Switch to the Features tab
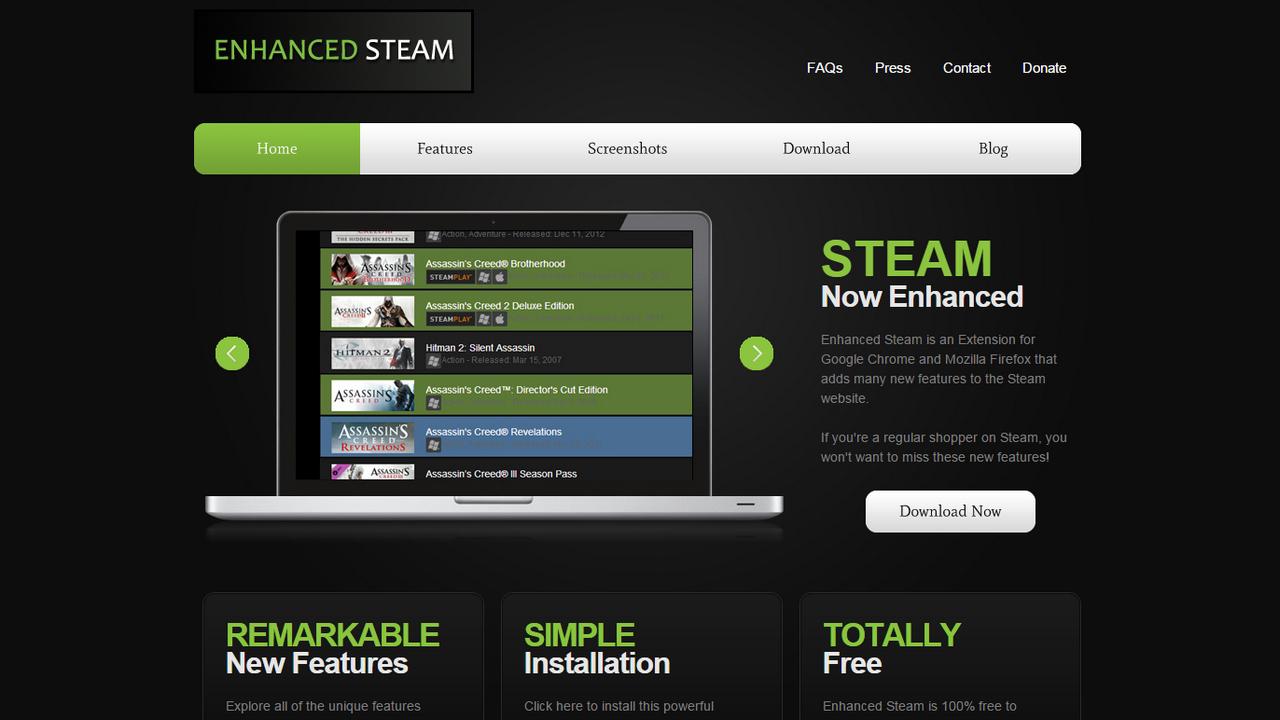1280x720 pixels. [445, 148]
